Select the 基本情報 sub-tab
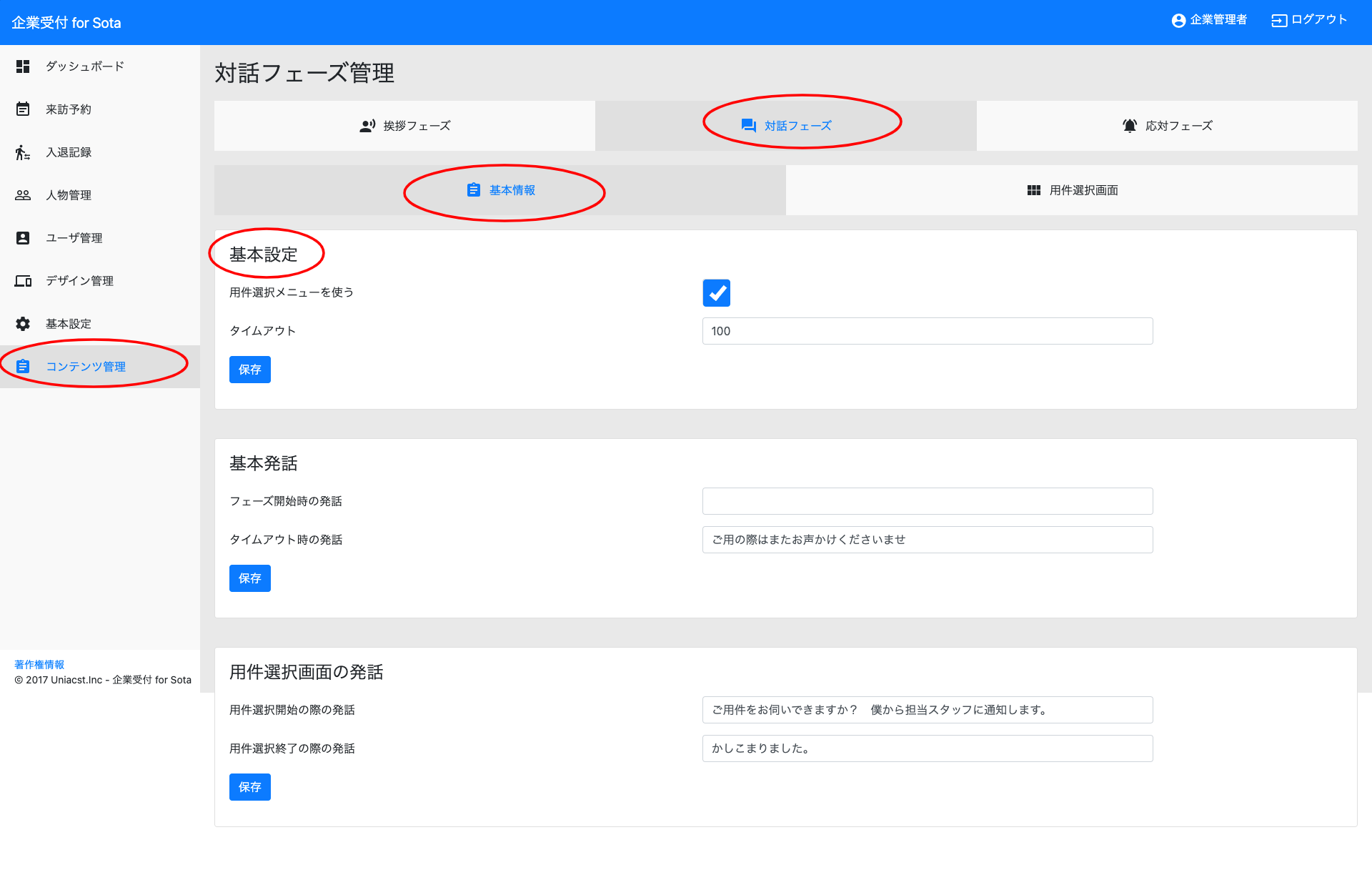Viewport: 1372px width, 870px height. pos(500,190)
